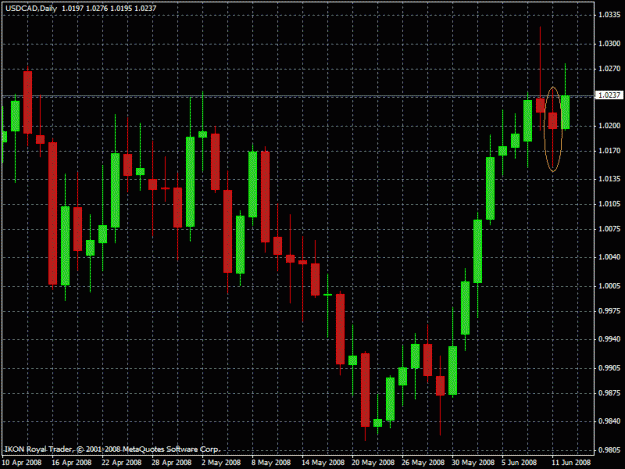Viewport: 625px width, 469px height.
Task: Click the 1.0300 price axis label
Action: click(x=609, y=43)
